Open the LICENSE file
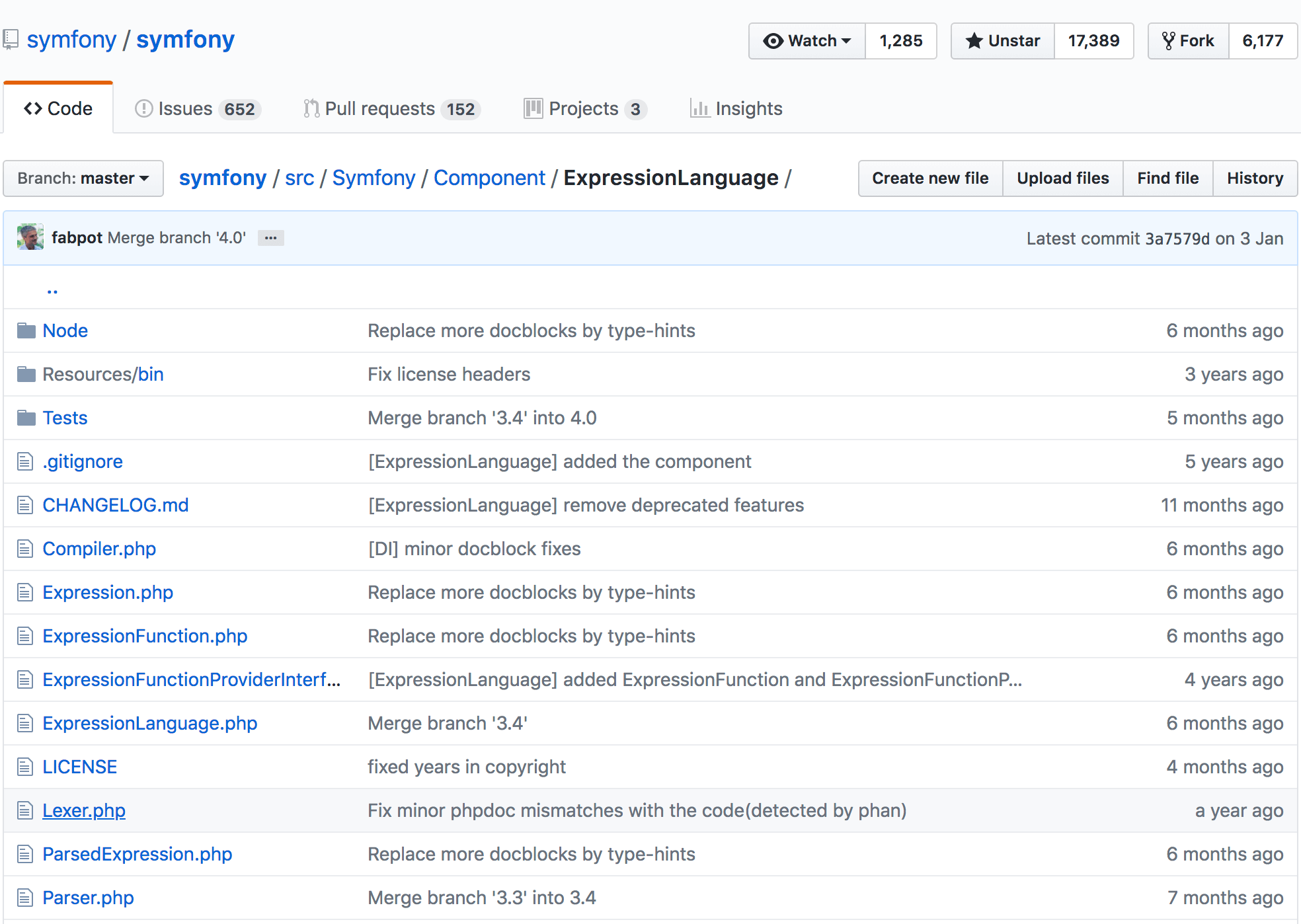The image size is (1301, 924). coord(80,767)
